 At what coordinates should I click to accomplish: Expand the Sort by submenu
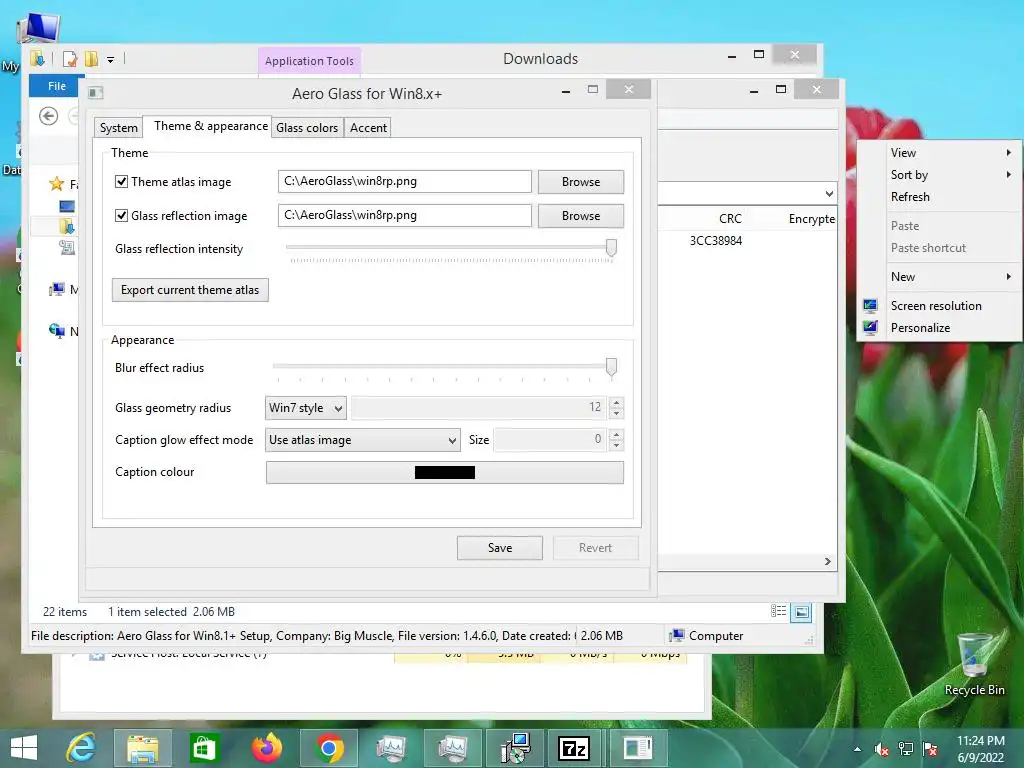pyautogui.click(x=1008, y=175)
